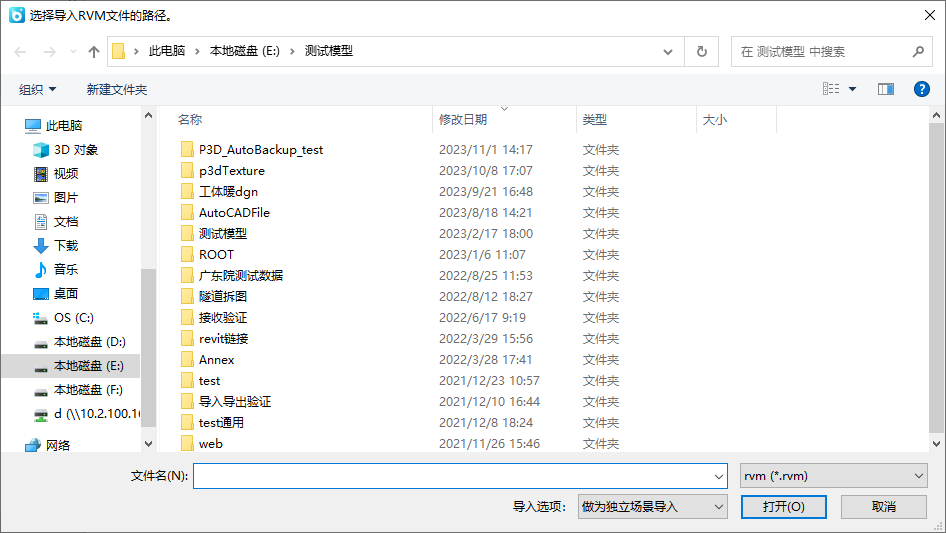Select the 导入导出验证 folder
This screenshot has width=946, height=533.
click(x=235, y=401)
